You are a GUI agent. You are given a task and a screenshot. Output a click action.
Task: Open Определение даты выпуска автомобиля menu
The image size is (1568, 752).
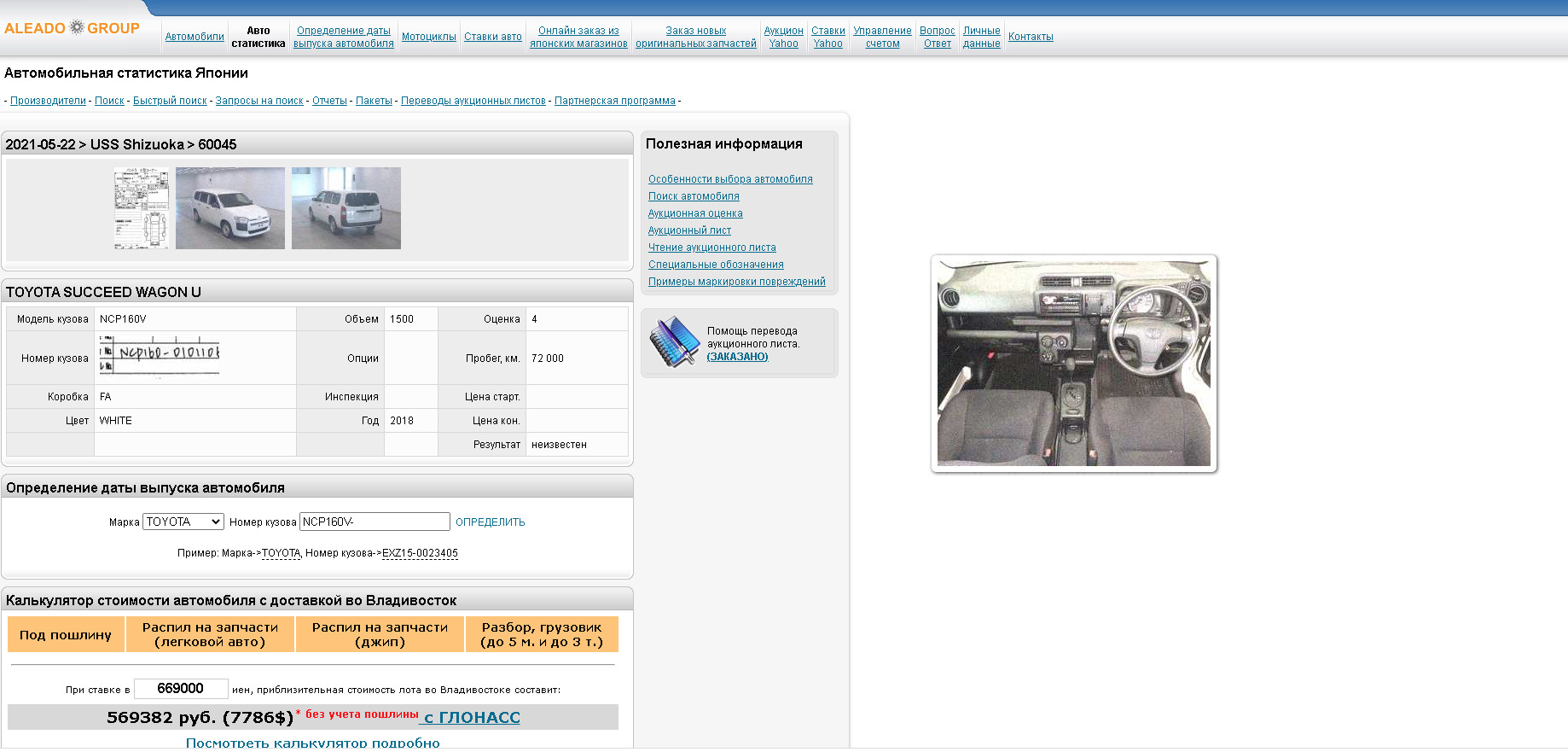[344, 37]
